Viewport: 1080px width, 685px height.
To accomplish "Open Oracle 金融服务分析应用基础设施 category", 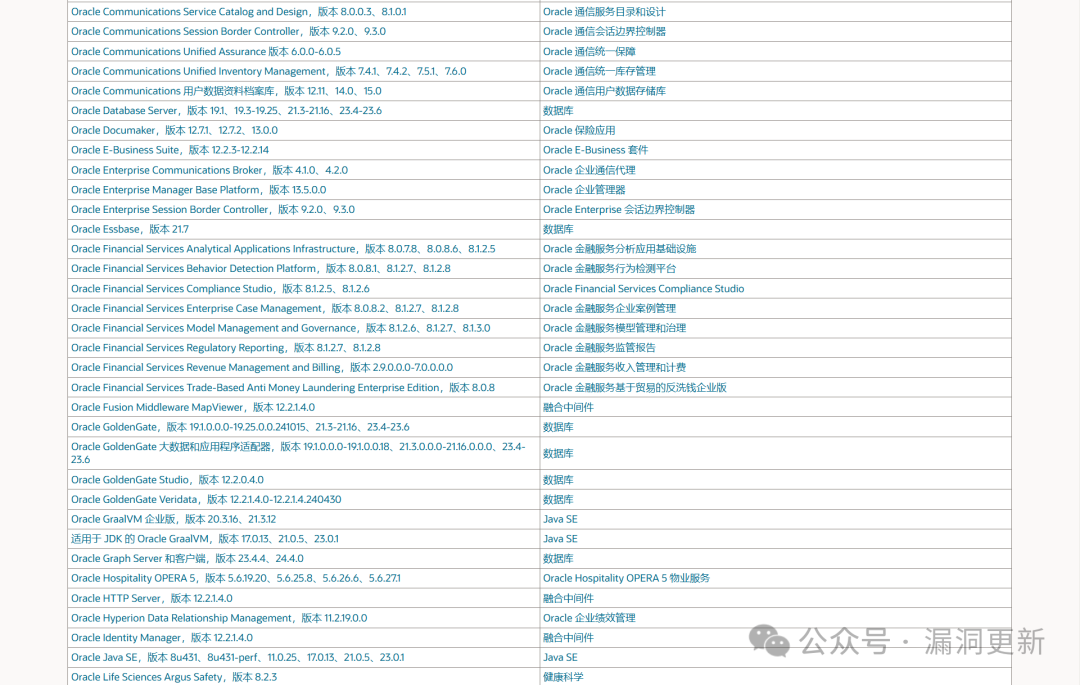I will tap(619, 249).
